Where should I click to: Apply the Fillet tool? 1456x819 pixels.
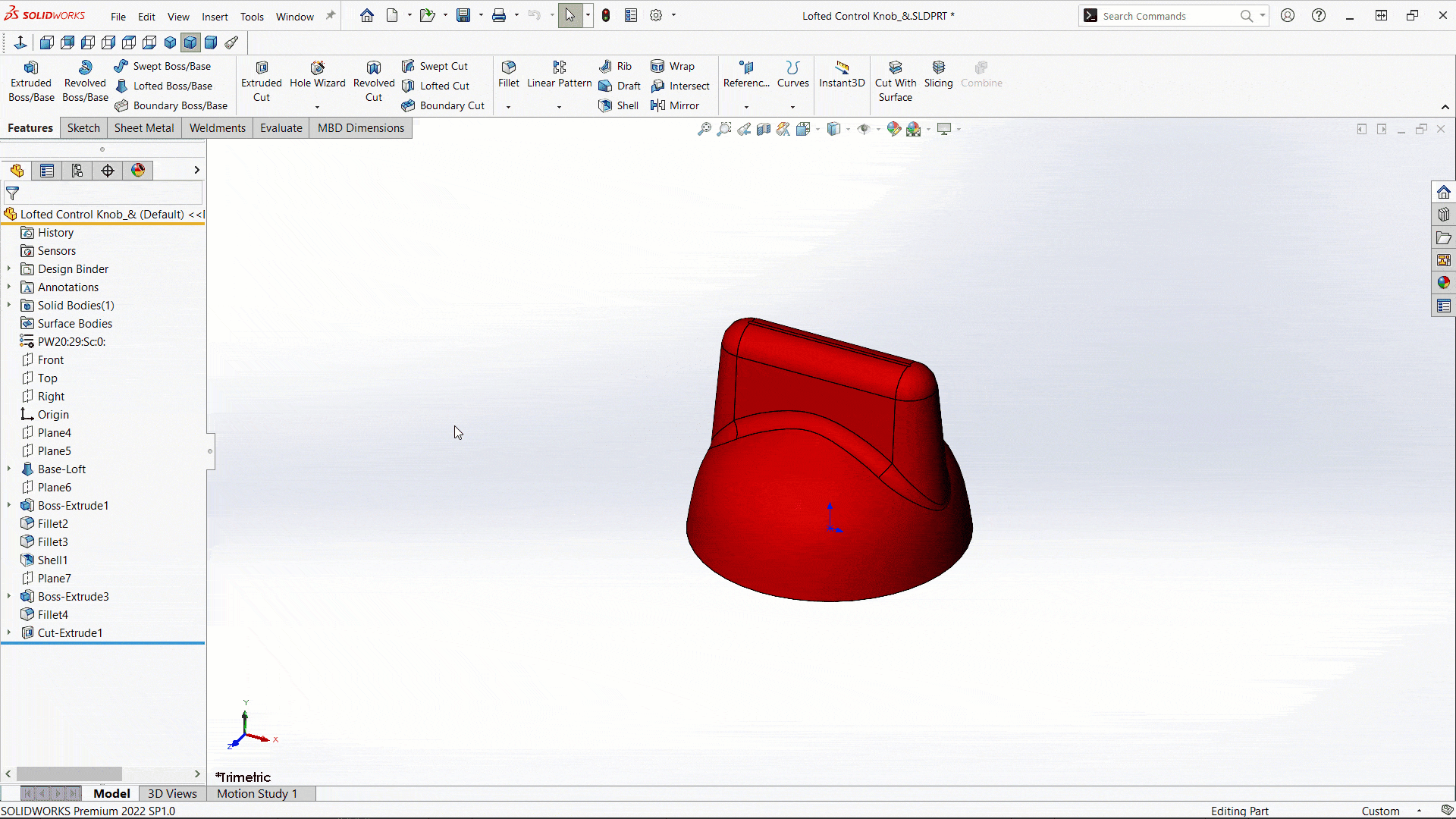(x=509, y=74)
